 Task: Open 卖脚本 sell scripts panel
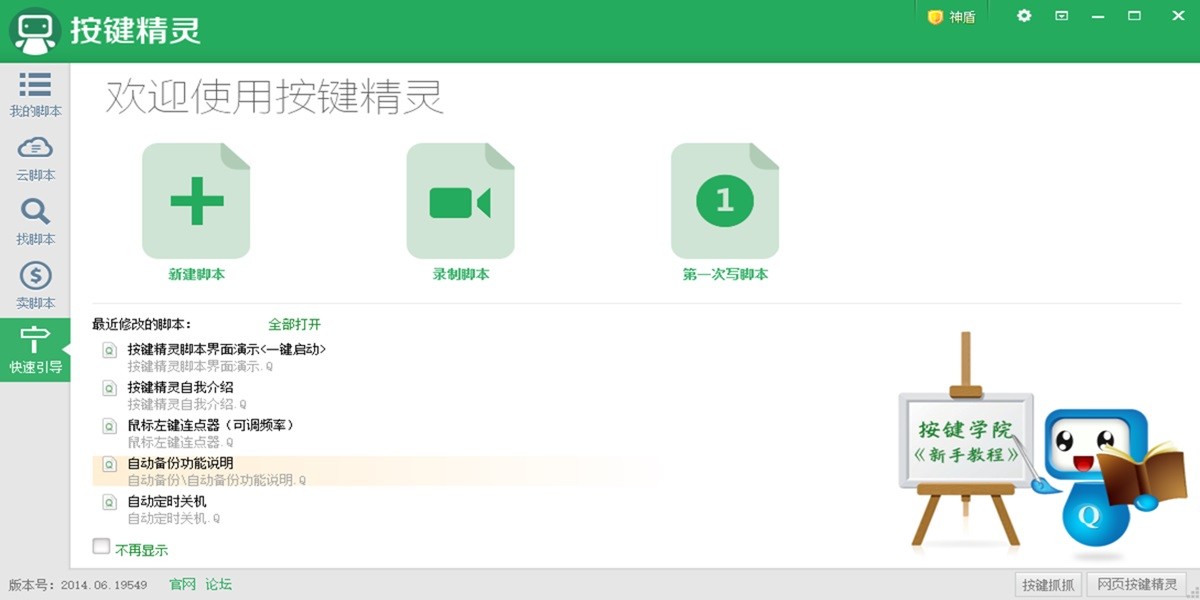[35, 286]
